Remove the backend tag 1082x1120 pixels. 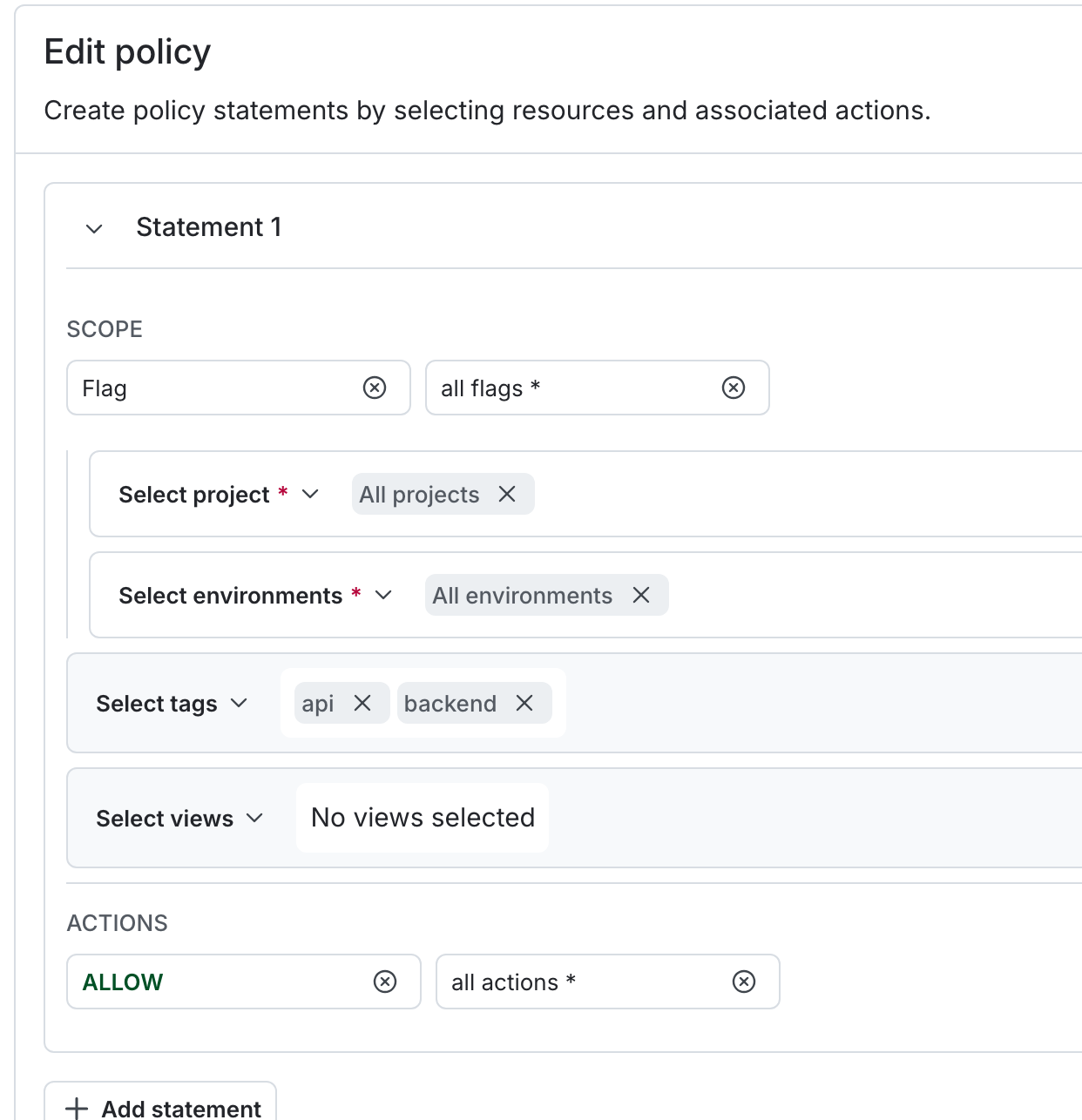(525, 703)
